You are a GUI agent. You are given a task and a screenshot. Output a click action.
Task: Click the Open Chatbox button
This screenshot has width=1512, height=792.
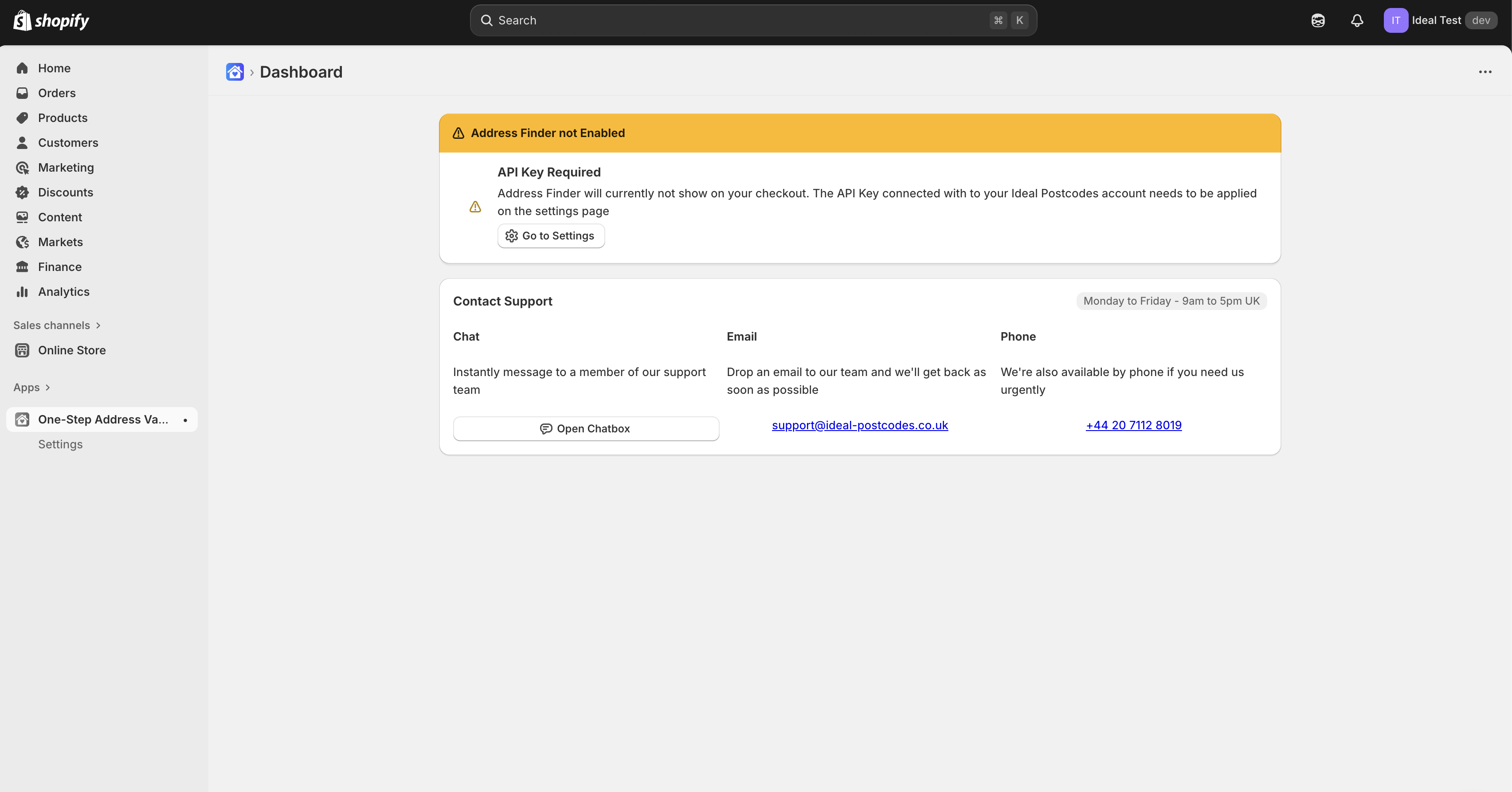585,428
